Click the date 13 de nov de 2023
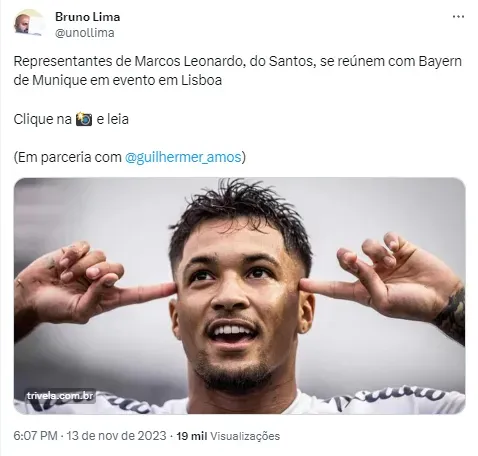Screen dimensions: 478x456 coord(116,436)
